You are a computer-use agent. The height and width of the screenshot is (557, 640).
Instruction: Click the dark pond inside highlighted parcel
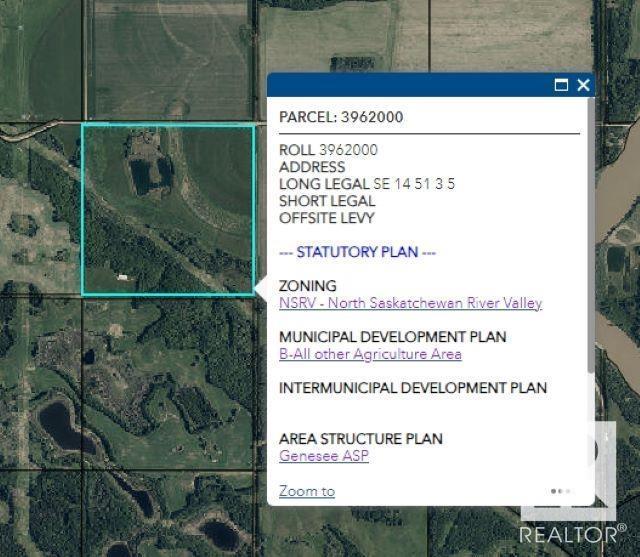[147, 177]
